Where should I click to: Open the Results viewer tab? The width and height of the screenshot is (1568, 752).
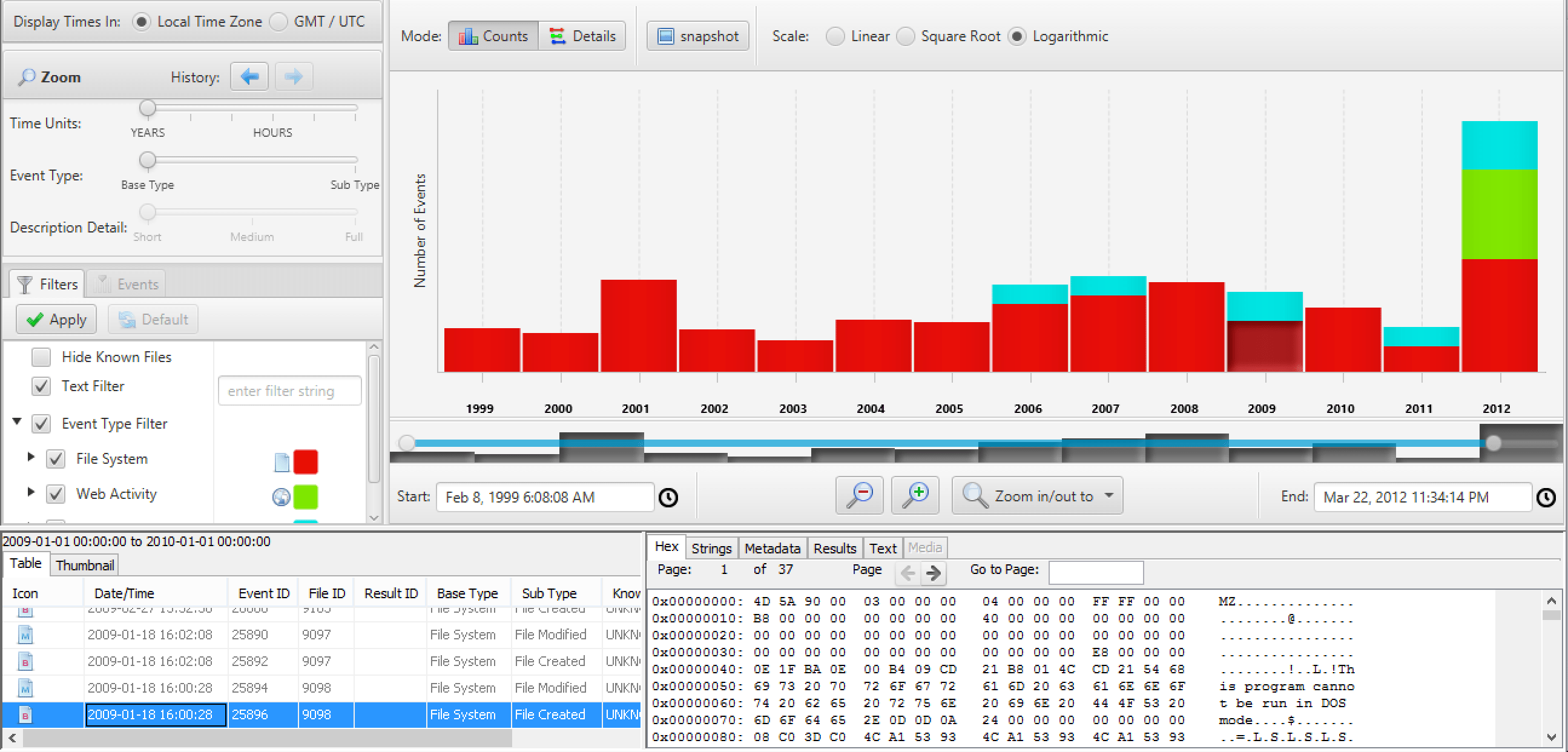click(834, 549)
